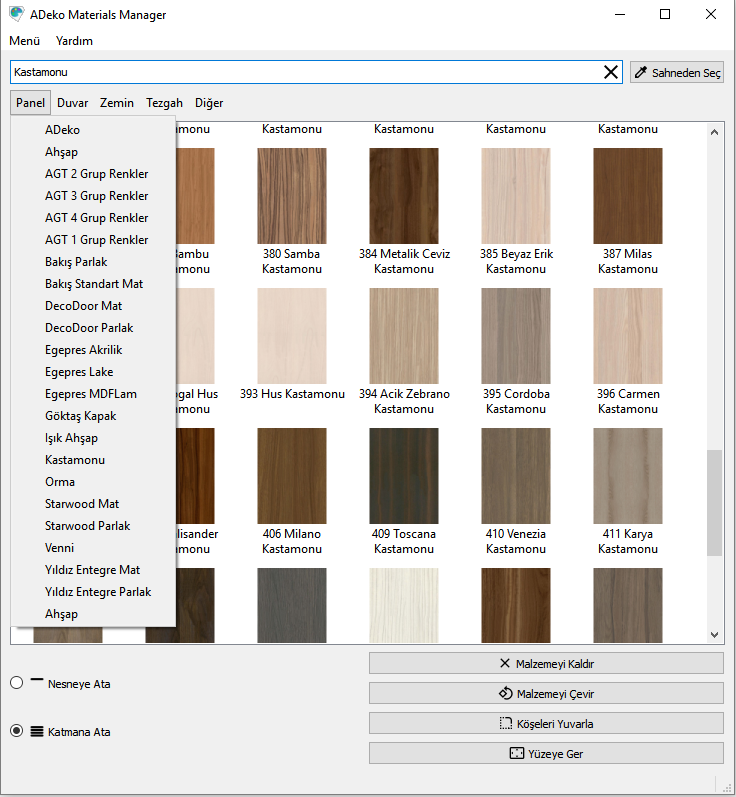Image resolution: width=736 pixels, height=797 pixels.
Task: Open the Tezgah category dropdown
Action: [164, 103]
